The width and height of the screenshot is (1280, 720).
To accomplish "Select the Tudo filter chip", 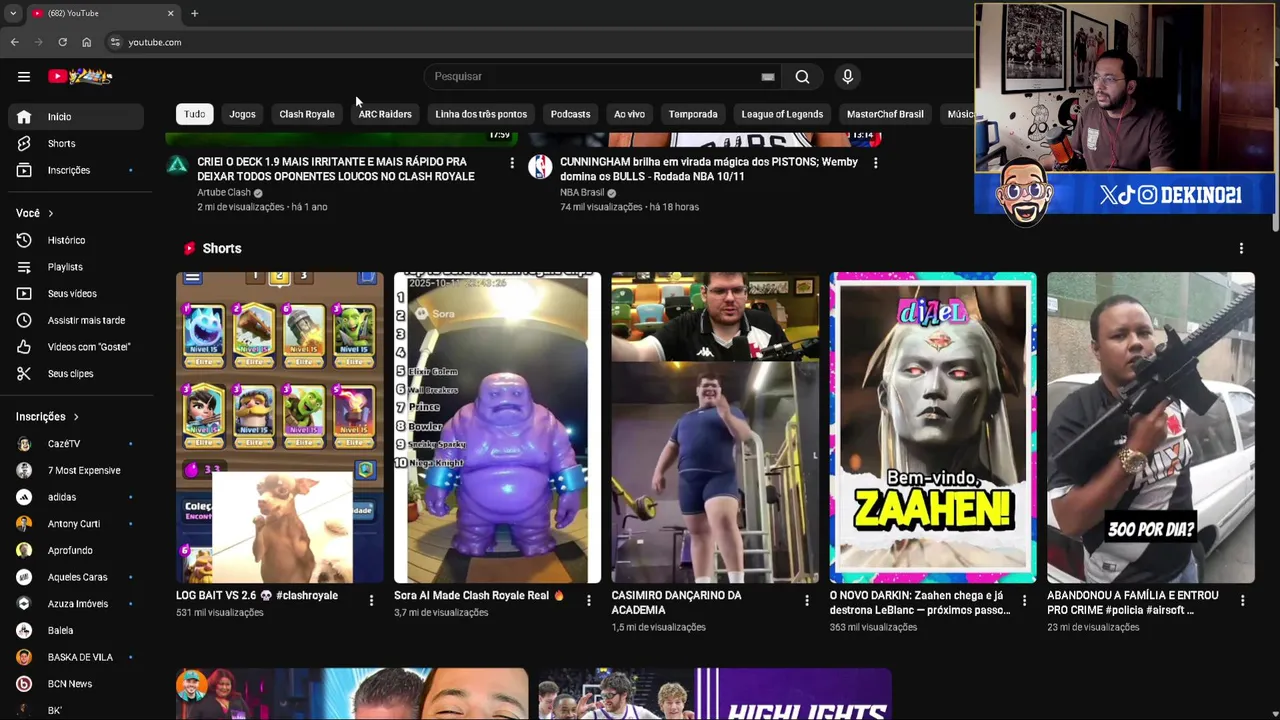I will tap(194, 114).
